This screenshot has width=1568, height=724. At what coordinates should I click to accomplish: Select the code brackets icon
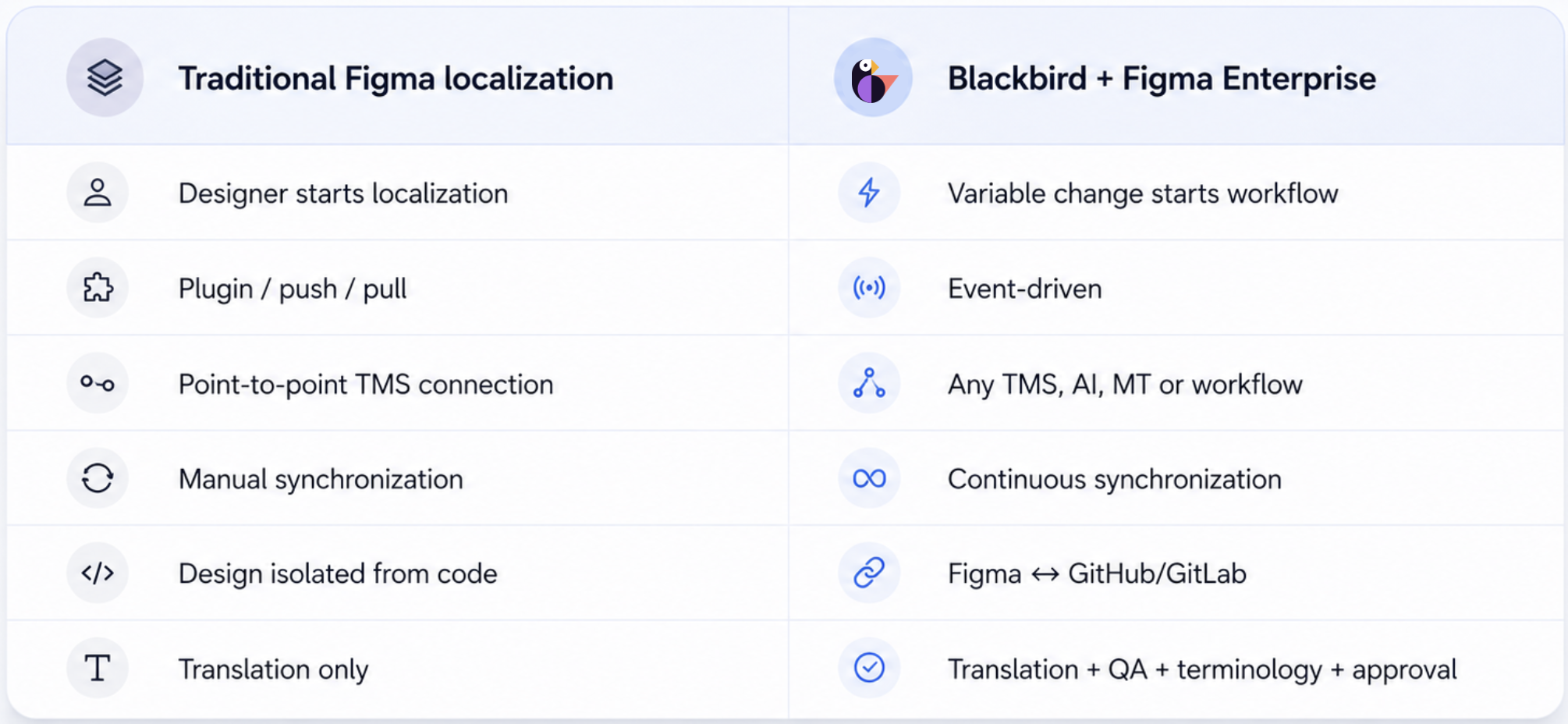coord(98,573)
